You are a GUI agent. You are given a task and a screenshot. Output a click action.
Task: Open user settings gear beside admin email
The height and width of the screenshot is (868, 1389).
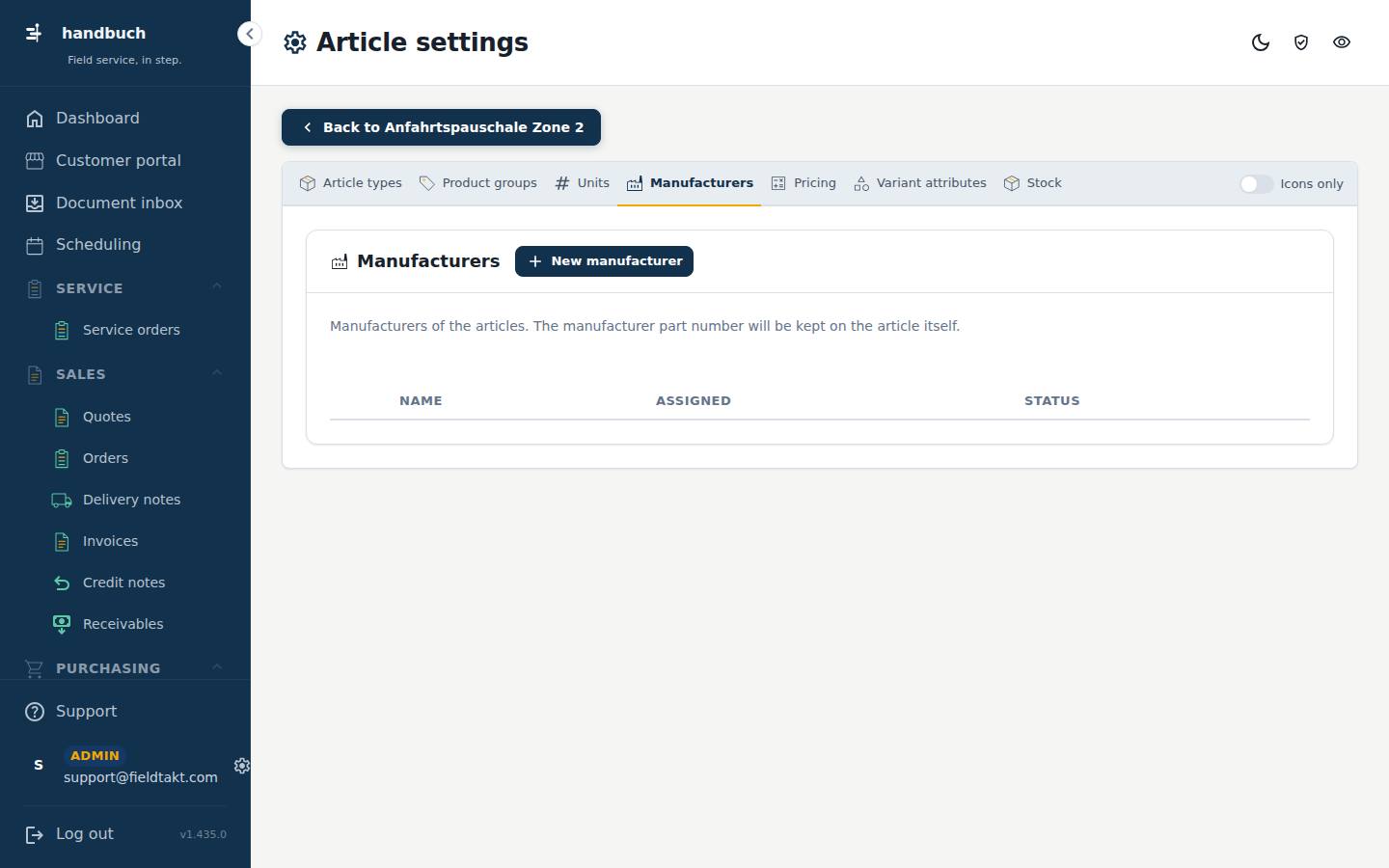click(242, 766)
